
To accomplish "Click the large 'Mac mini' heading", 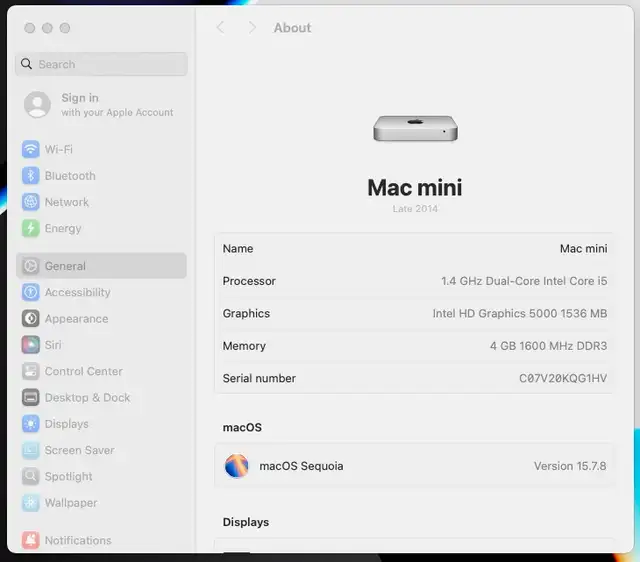I will coord(415,187).
